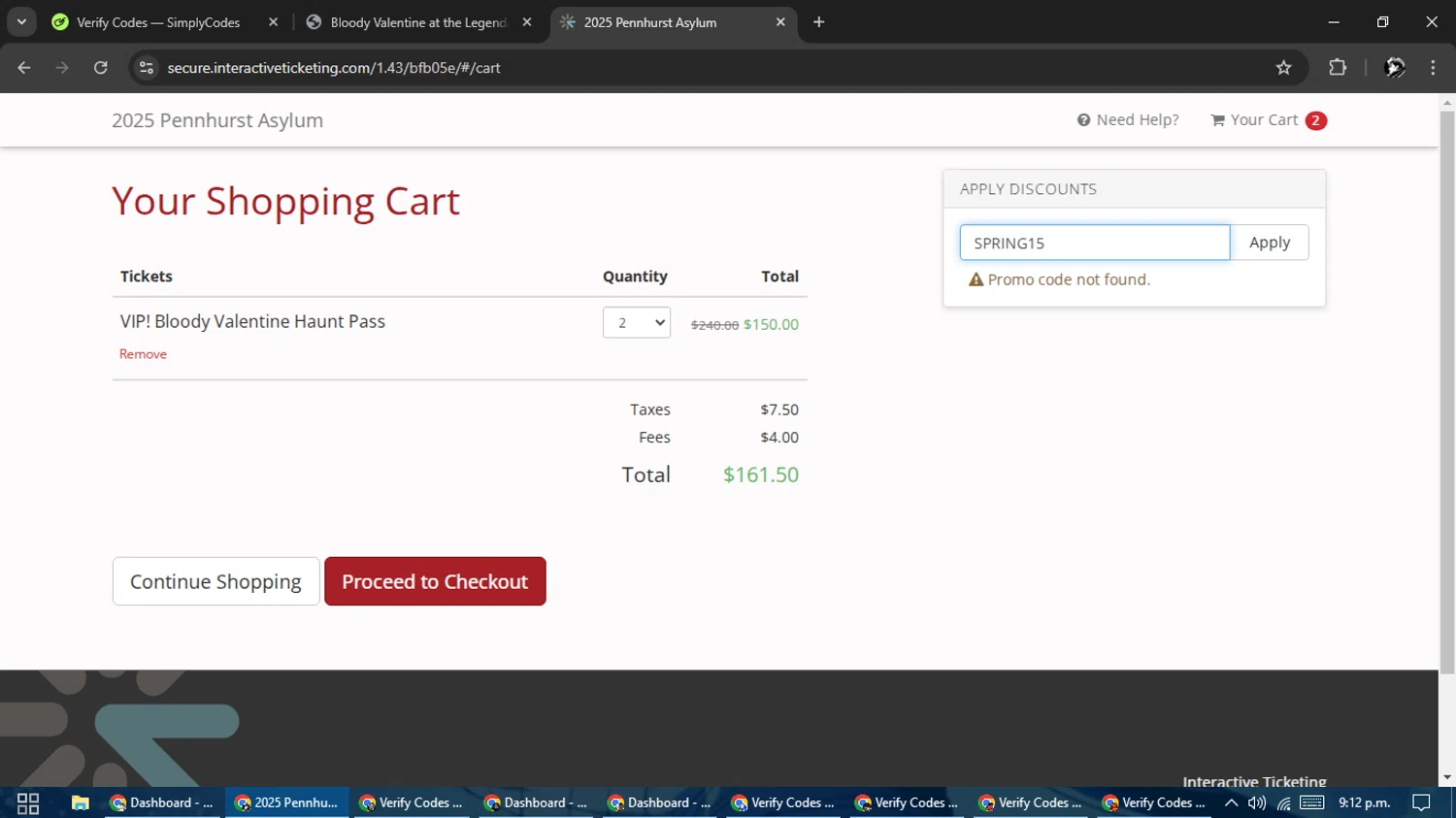Bookmark this page with the star icon
Image resolution: width=1456 pixels, height=818 pixels.
click(x=1284, y=68)
